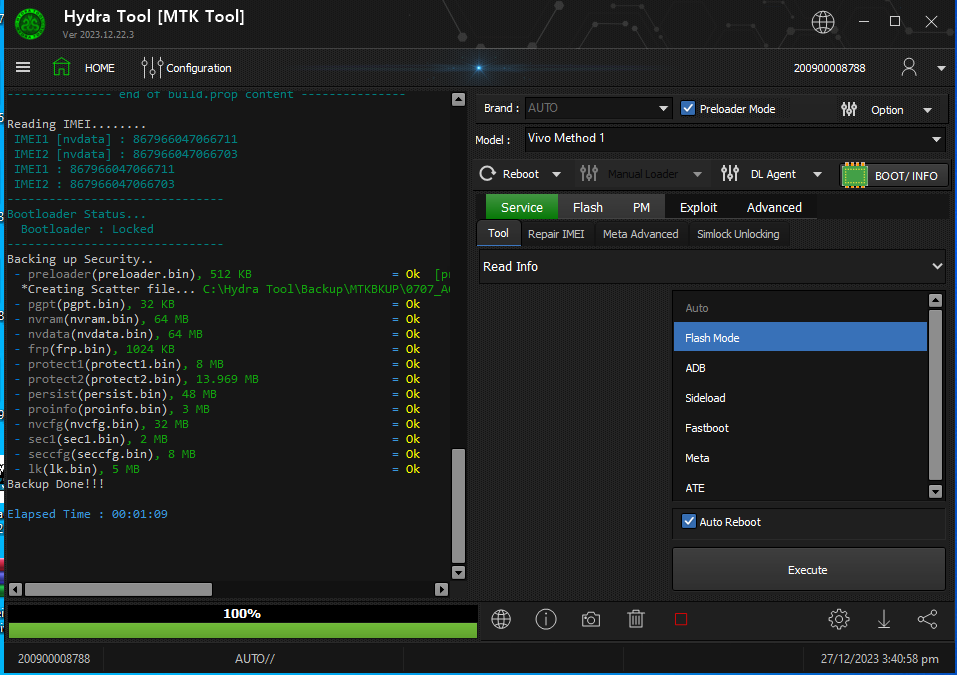The image size is (957, 675).
Task: Select Meta in the mode list
Action: point(800,458)
